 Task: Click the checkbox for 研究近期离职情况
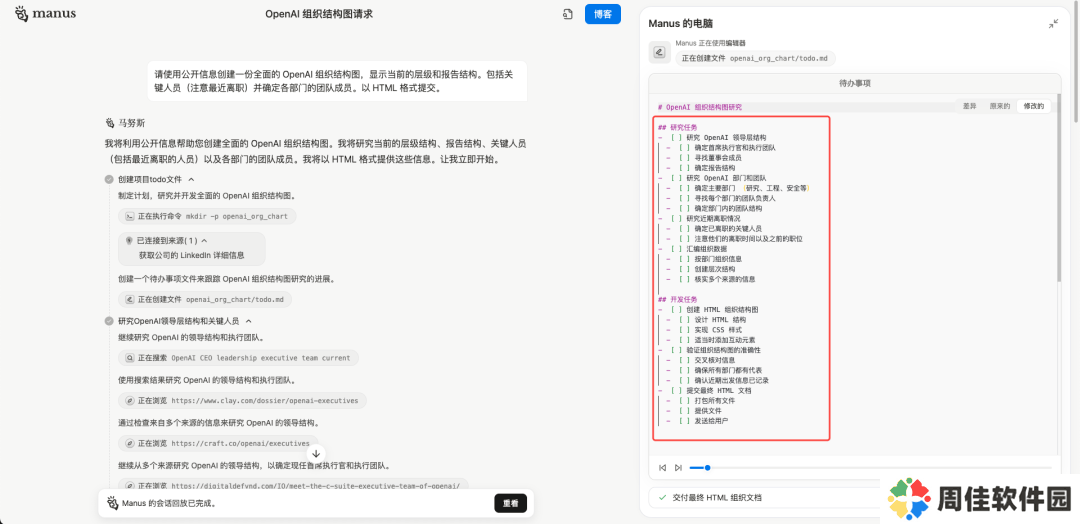click(x=676, y=218)
